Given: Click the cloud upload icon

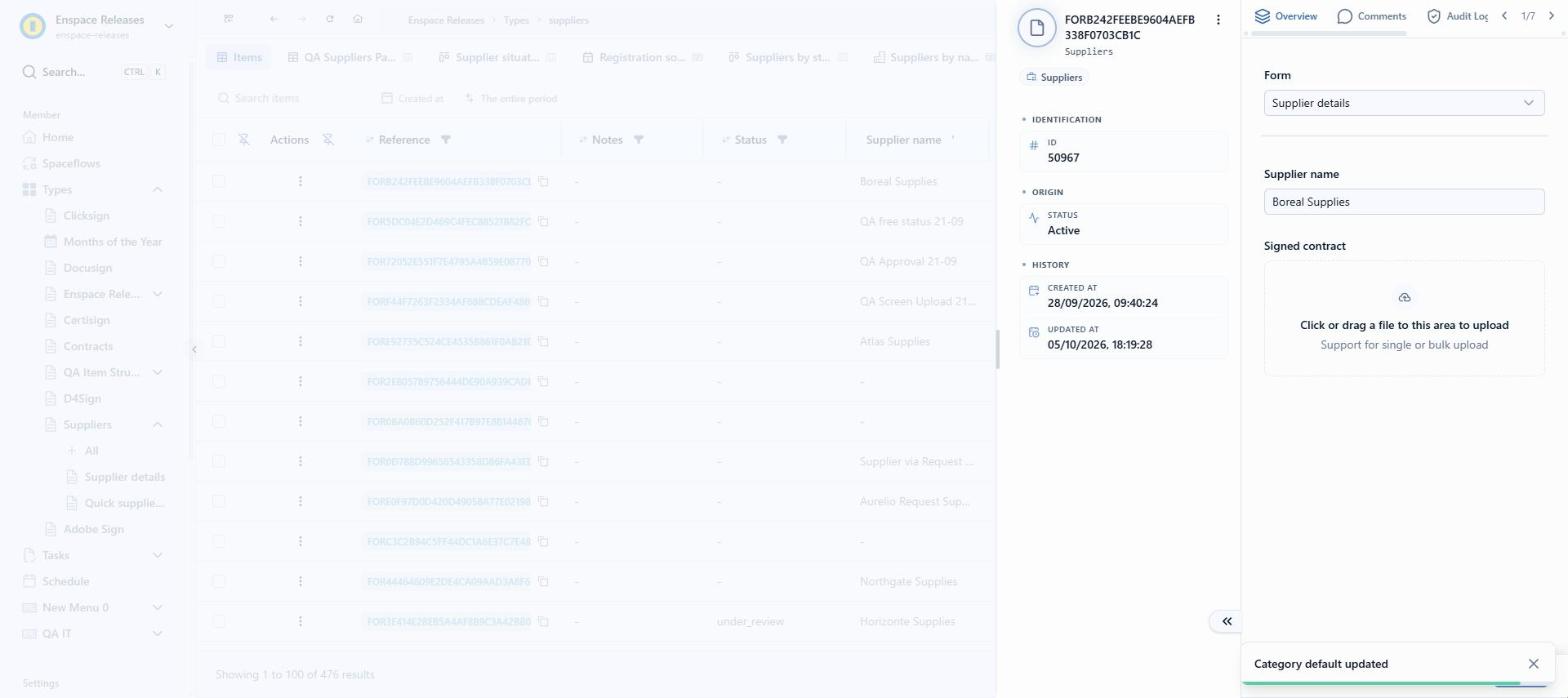Looking at the screenshot, I should (1404, 298).
